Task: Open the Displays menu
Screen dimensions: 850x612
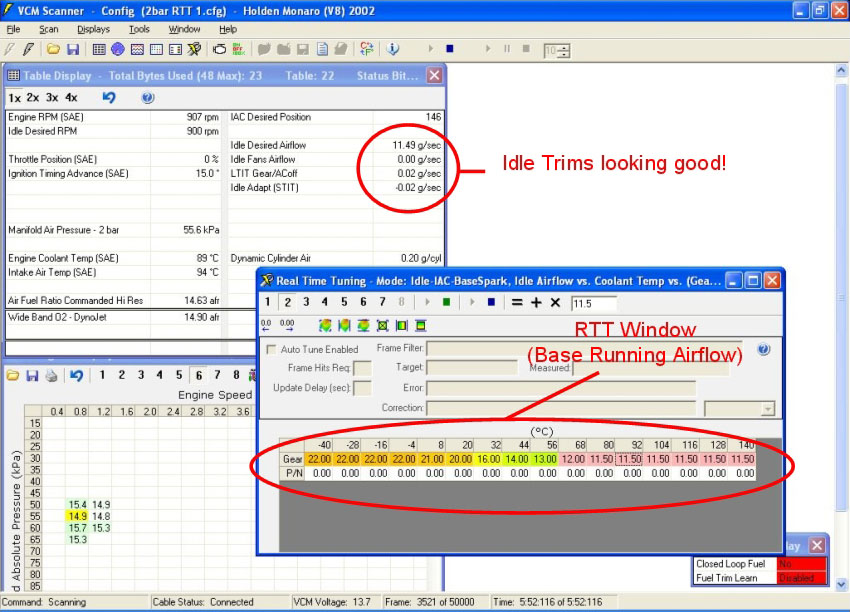Action: pyautogui.click(x=93, y=29)
